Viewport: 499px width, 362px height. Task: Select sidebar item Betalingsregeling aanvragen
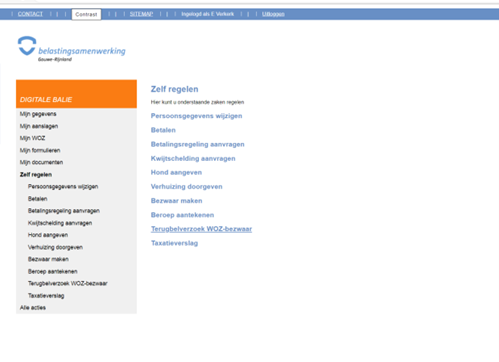click(64, 211)
